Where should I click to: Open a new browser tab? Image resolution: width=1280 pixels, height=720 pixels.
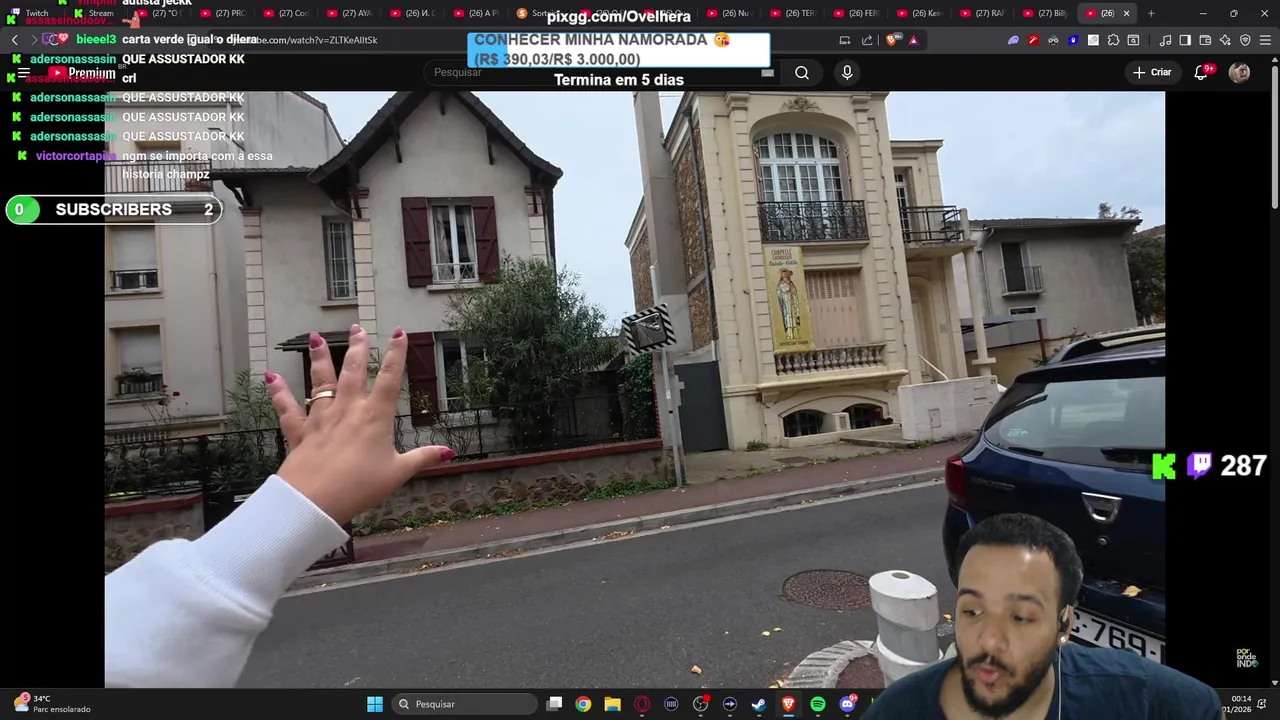[1151, 13]
